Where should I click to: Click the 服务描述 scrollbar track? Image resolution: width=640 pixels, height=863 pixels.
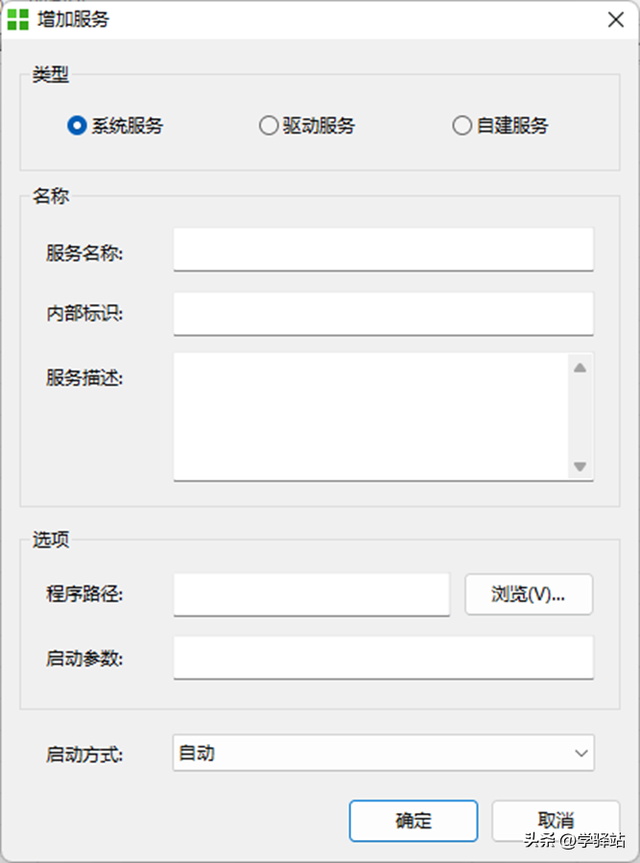click(579, 417)
